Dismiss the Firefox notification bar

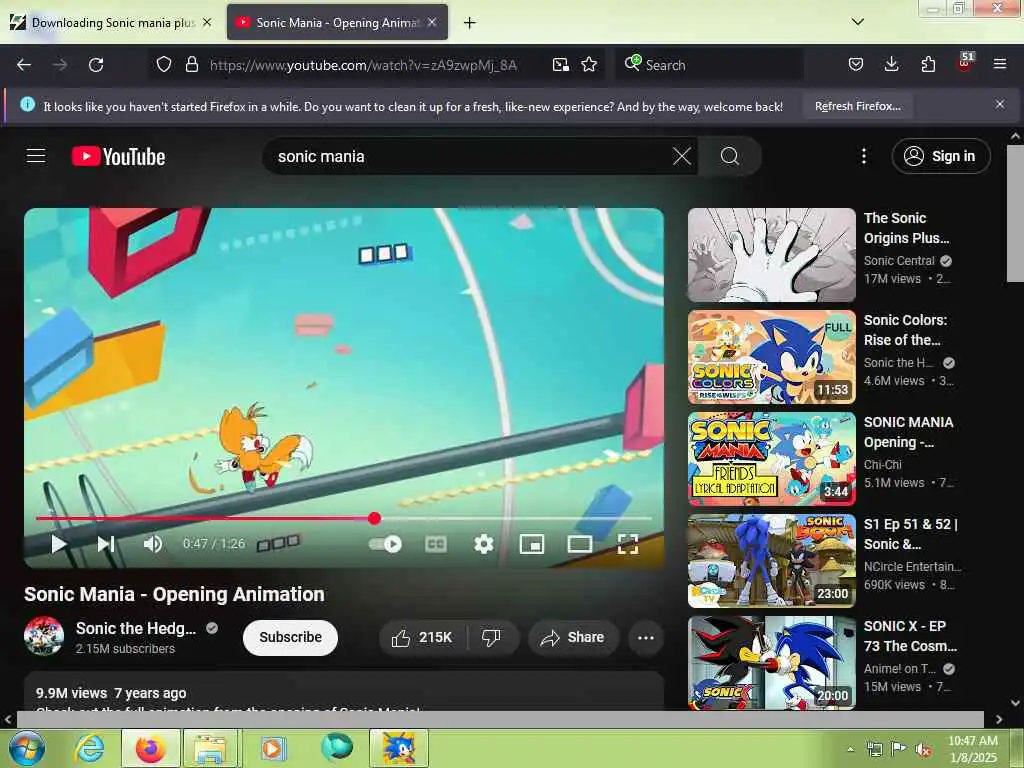1000,104
